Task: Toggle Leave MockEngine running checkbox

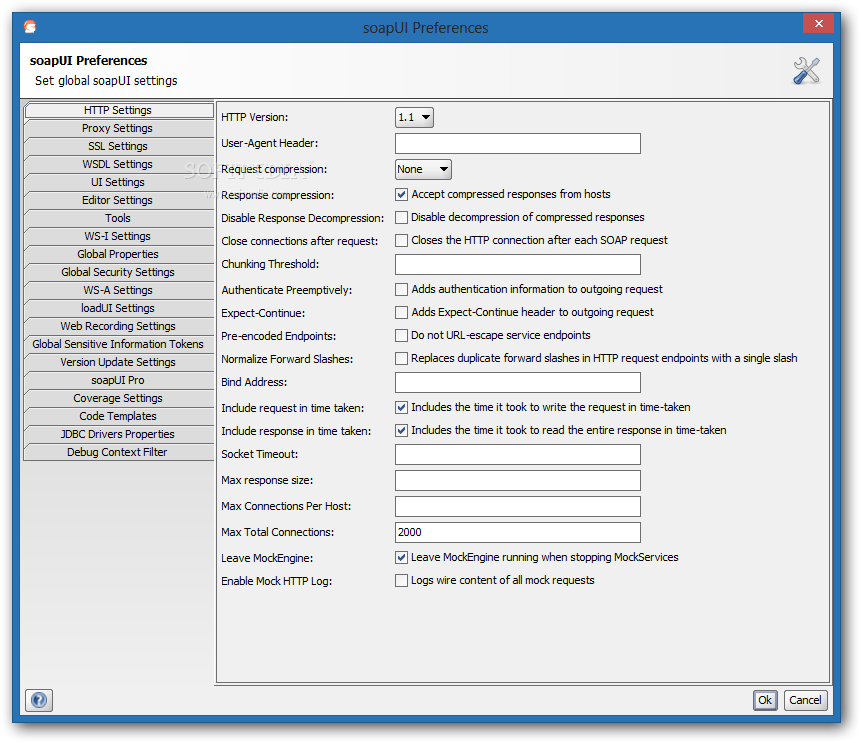Action: coord(401,557)
